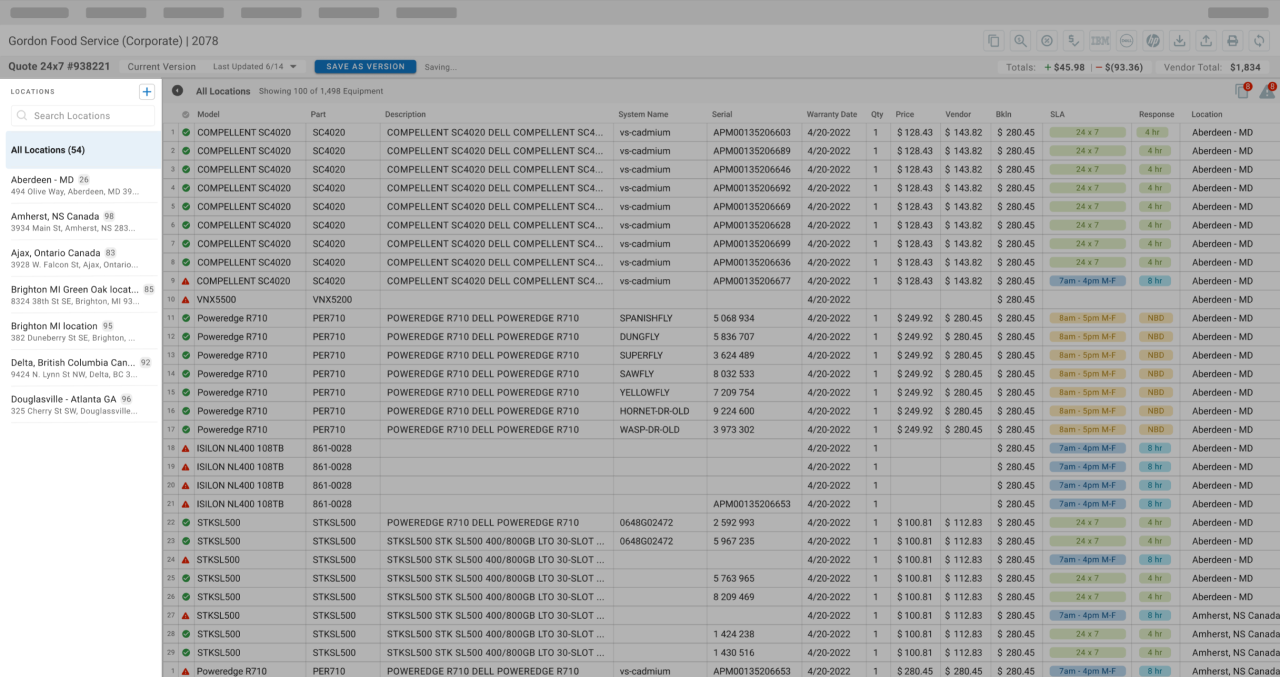Click the Dell vendor icon
The height and width of the screenshot is (677, 1280).
(x=1126, y=41)
